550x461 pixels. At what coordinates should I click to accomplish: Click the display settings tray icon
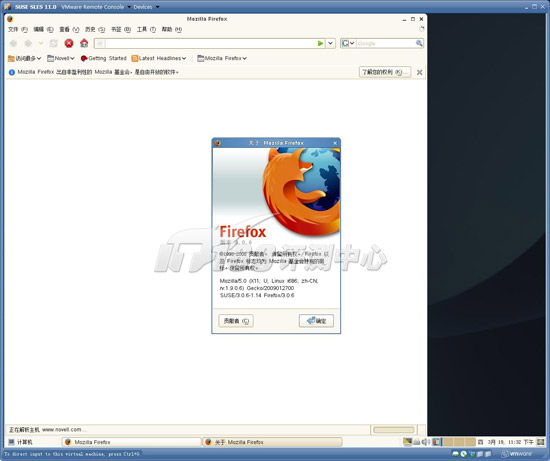(x=408, y=442)
